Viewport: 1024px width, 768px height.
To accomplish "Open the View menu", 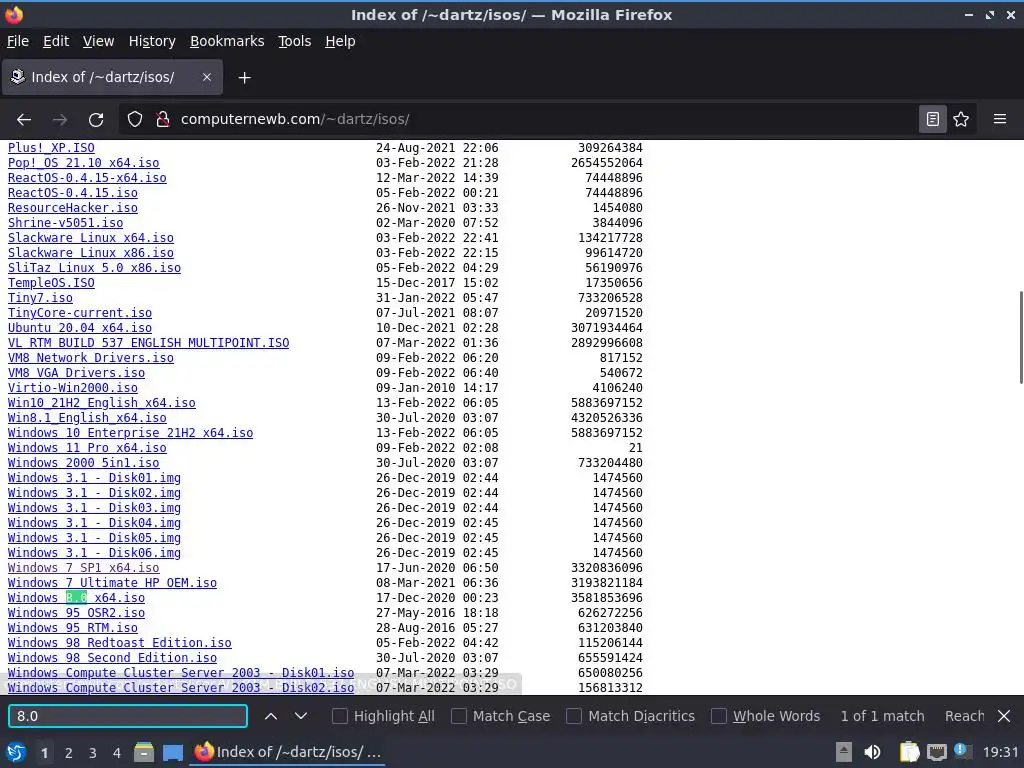I will (98, 41).
